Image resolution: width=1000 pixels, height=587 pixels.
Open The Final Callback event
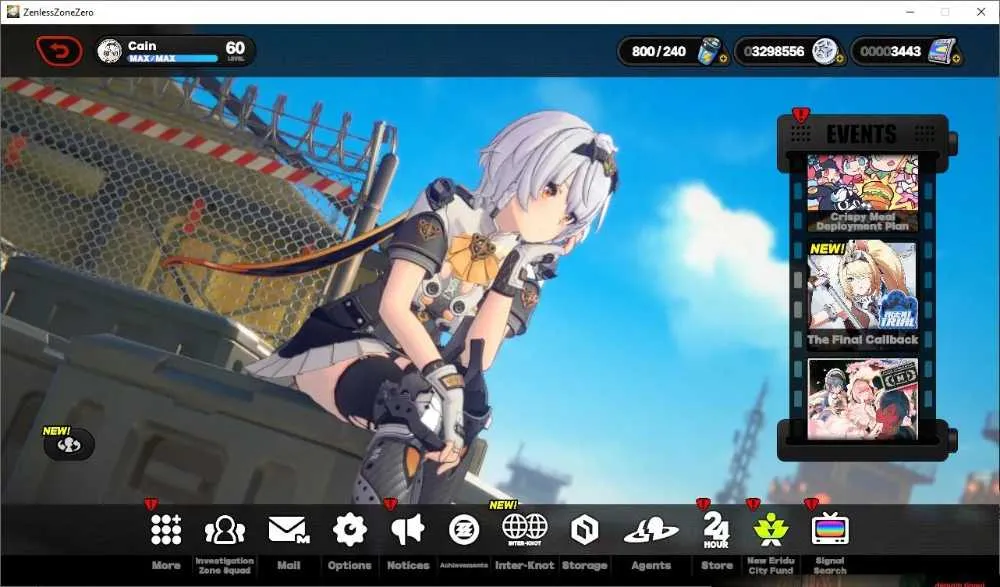coord(862,295)
